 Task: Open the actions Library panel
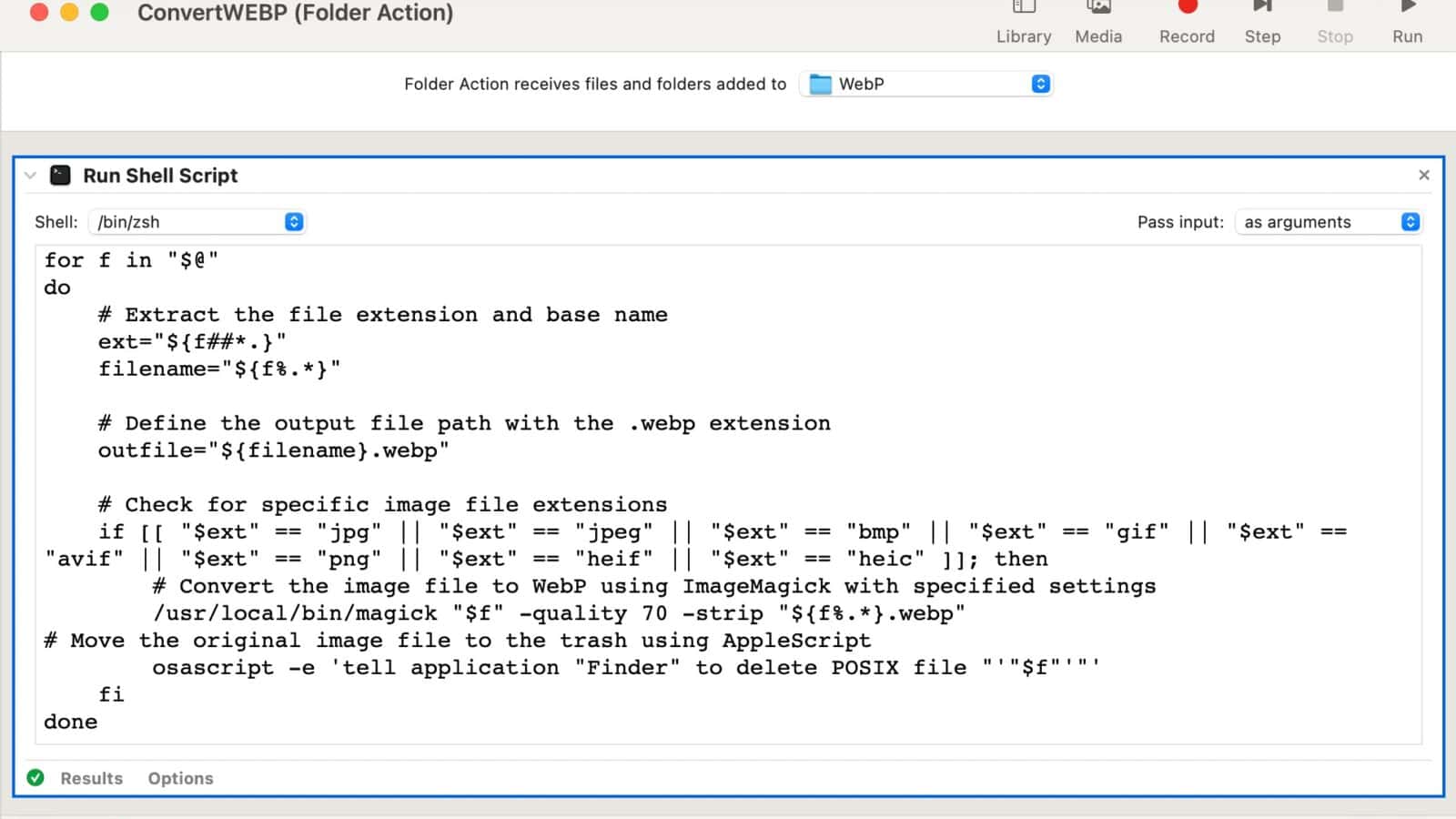pyautogui.click(x=1023, y=20)
